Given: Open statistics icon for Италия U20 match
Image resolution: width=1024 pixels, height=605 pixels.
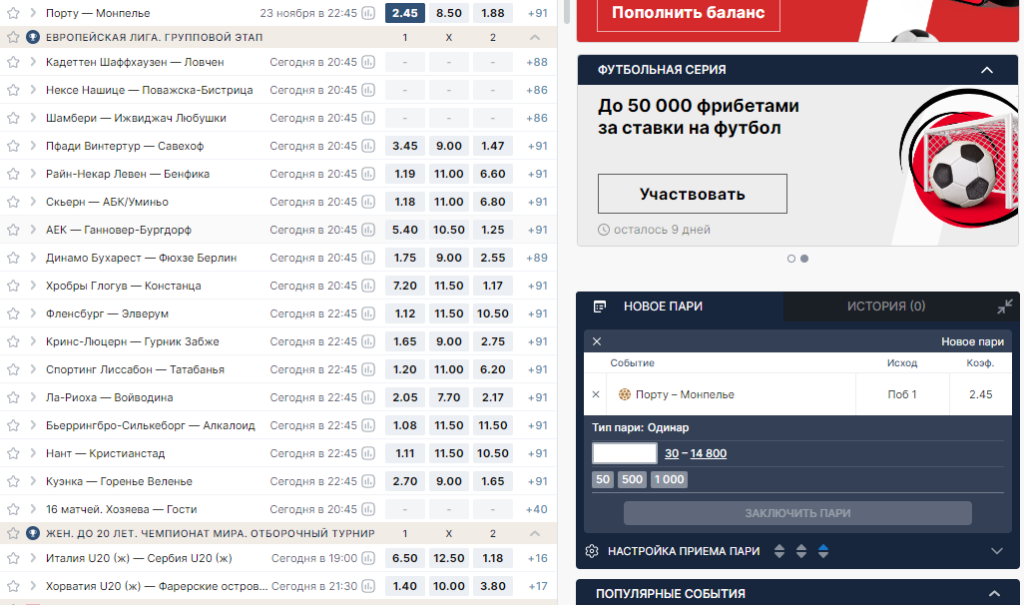Looking at the screenshot, I should coord(368,559).
